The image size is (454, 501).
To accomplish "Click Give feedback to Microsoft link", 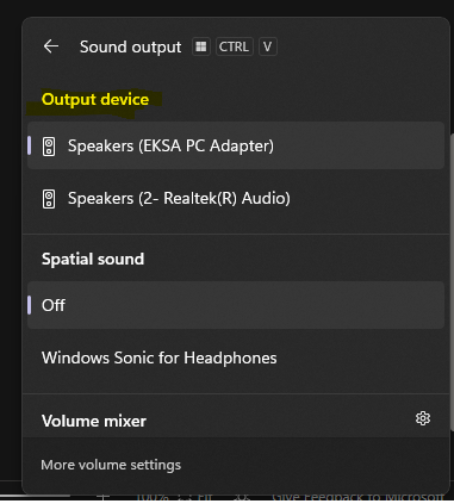I will (358, 497).
